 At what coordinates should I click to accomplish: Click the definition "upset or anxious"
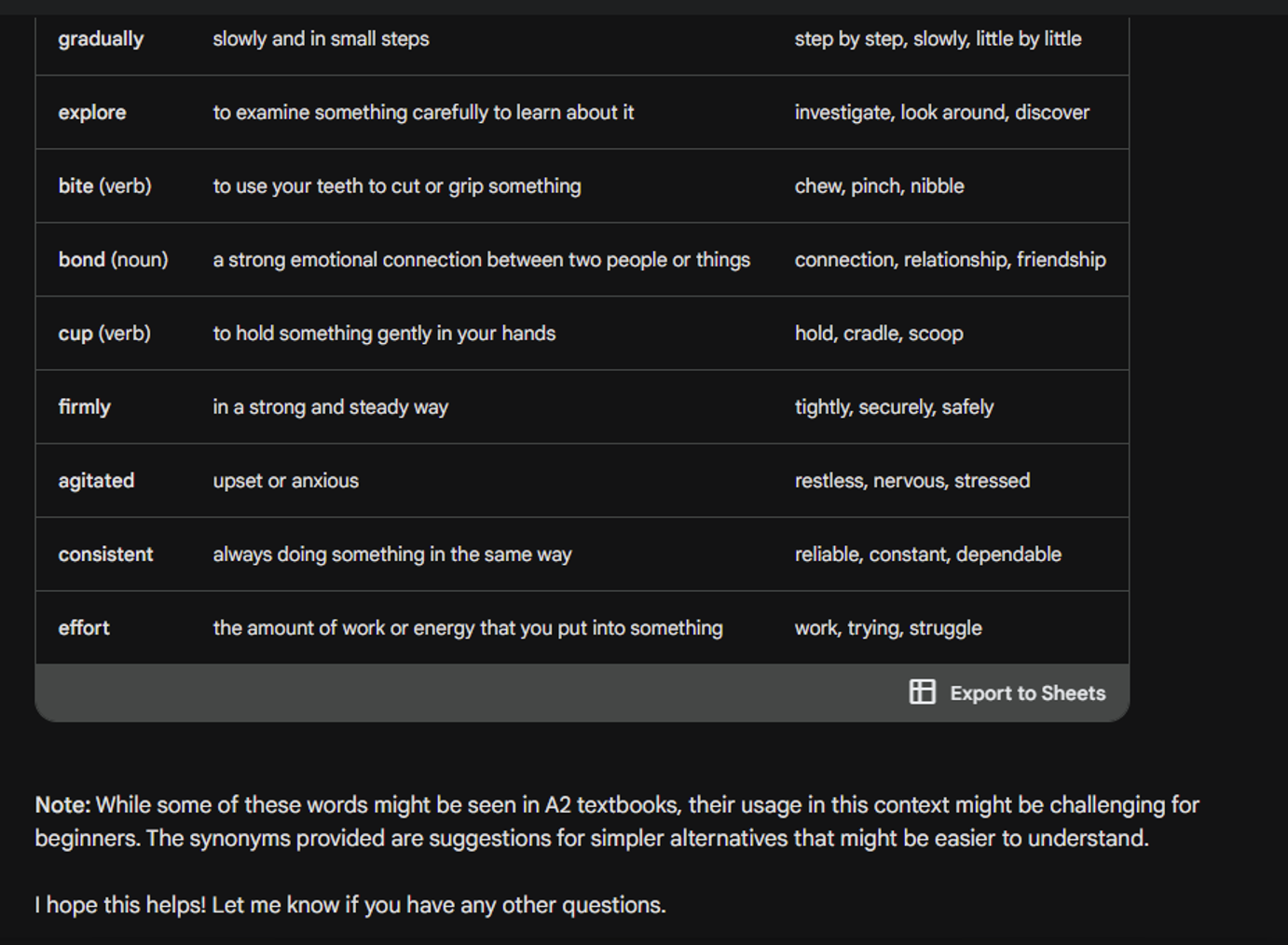285,481
